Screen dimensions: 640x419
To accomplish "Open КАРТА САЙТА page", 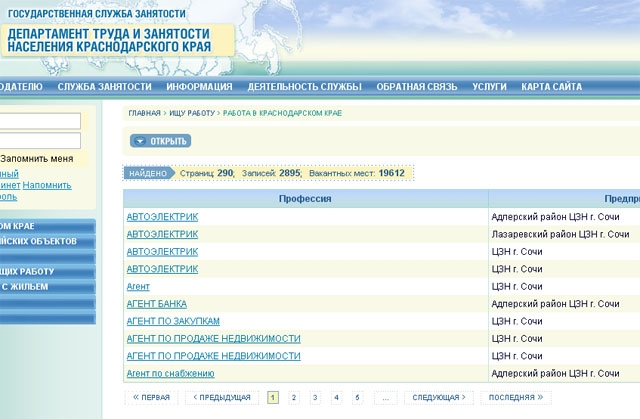I will click(x=551, y=87).
